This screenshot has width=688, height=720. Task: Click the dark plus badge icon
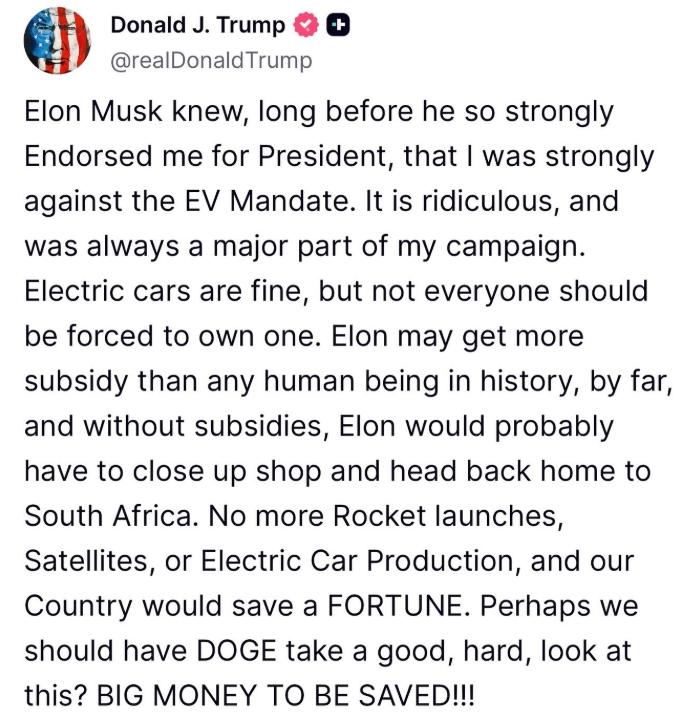(338, 26)
